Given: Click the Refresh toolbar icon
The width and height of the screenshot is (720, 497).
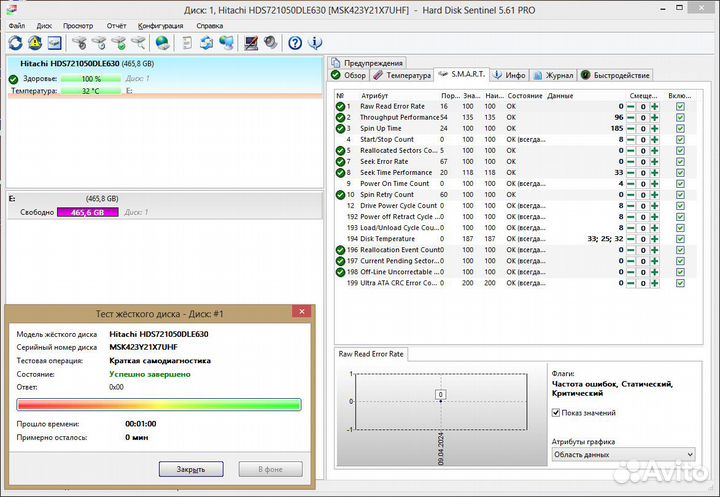Looking at the screenshot, I should 16,43.
